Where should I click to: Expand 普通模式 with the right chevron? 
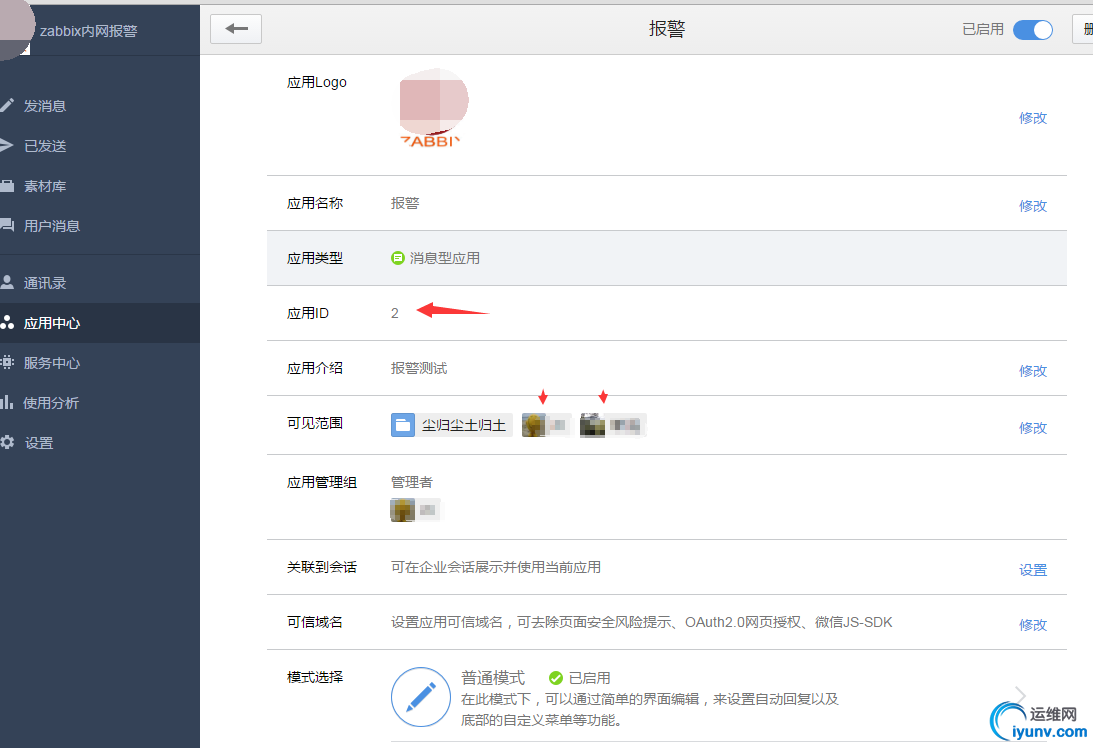click(1020, 696)
